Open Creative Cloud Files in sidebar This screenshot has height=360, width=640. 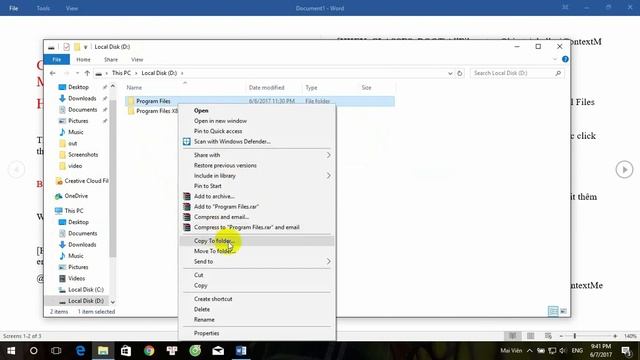[82, 181]
